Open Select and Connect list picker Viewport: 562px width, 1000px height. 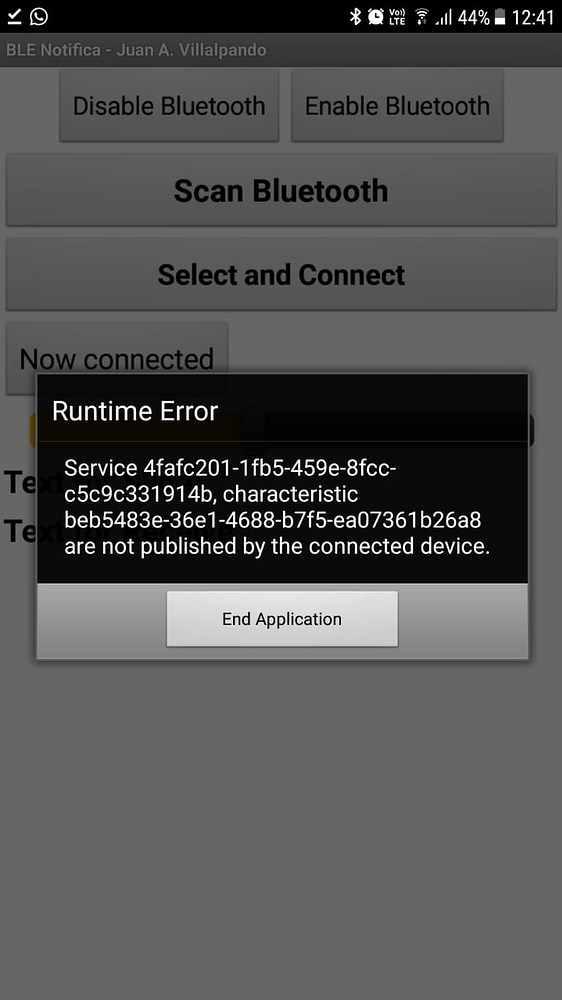pyautogui.click(x=281, y=274)
